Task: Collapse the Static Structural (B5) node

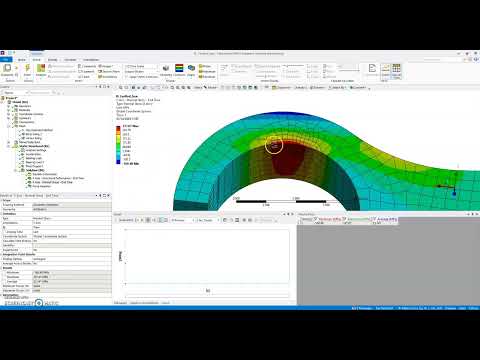Action: click(x=9, y=146)
